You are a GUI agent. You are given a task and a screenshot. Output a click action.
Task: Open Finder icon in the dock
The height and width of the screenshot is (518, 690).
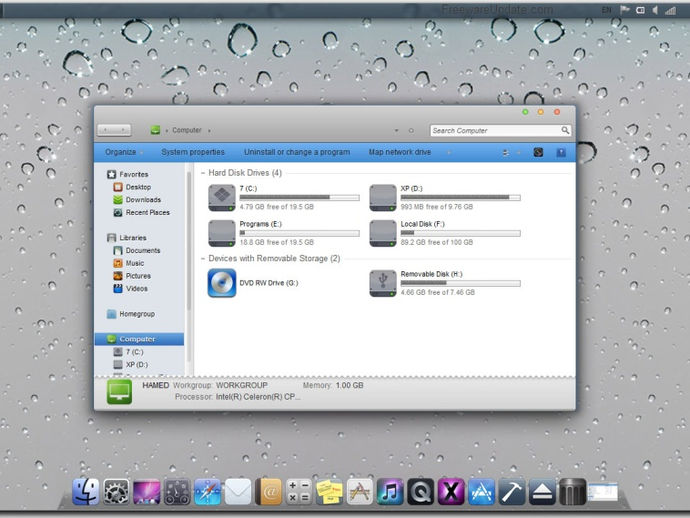click(x=85, y=491)
